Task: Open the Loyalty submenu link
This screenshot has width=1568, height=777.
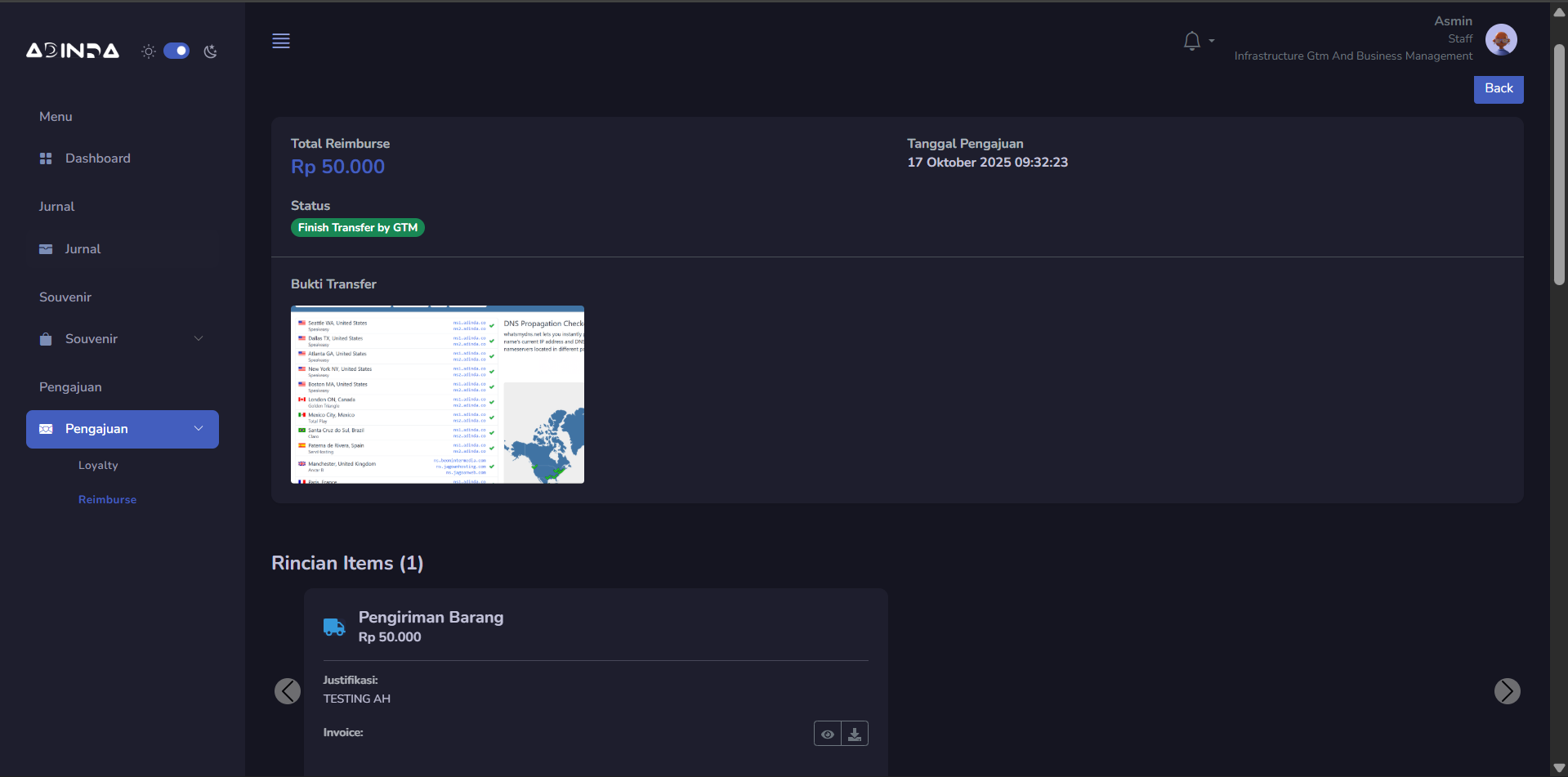Action: 98,465
